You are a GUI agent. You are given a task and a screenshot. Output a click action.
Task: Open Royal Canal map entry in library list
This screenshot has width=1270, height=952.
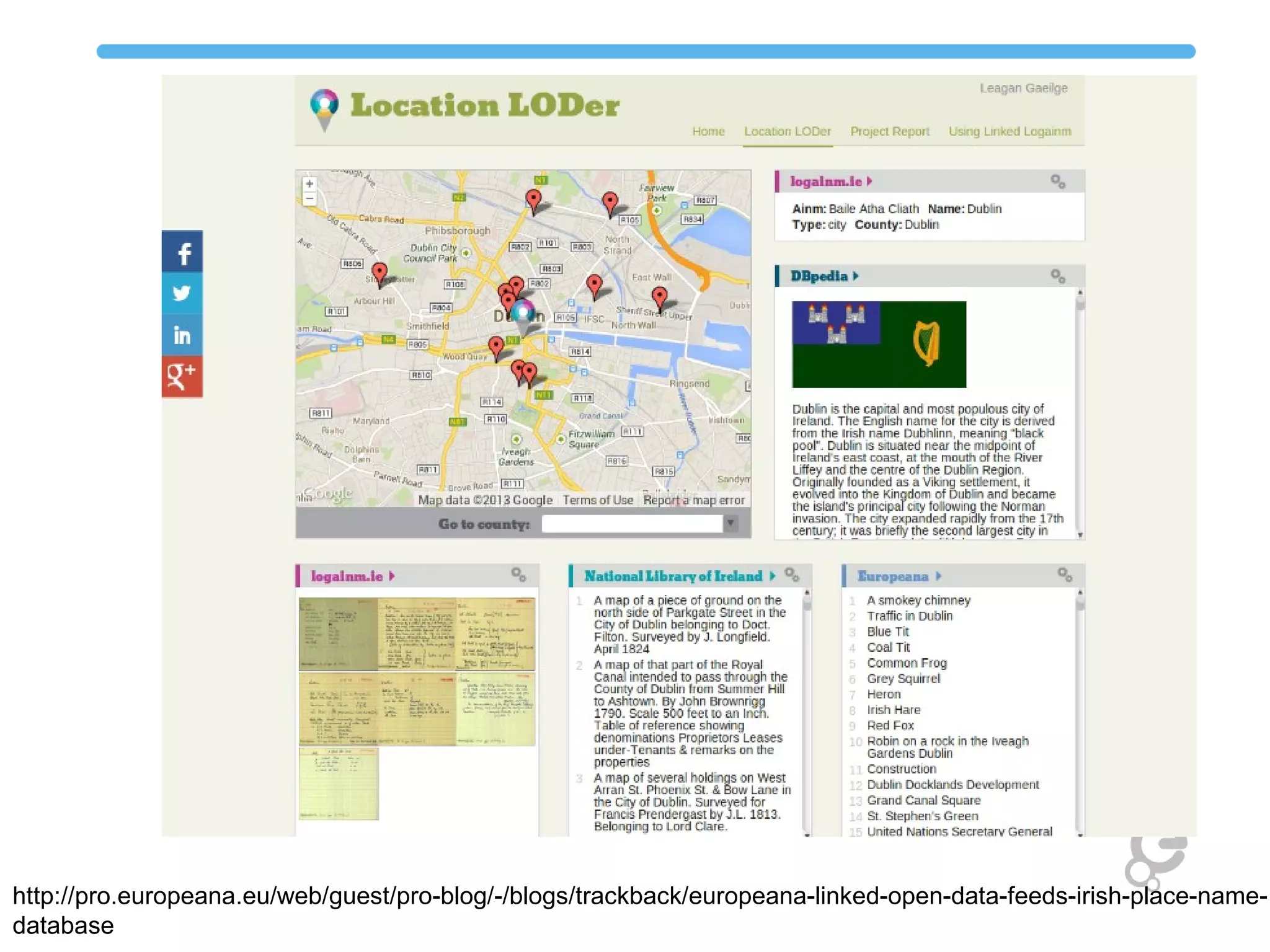click(x=690, y=713)
